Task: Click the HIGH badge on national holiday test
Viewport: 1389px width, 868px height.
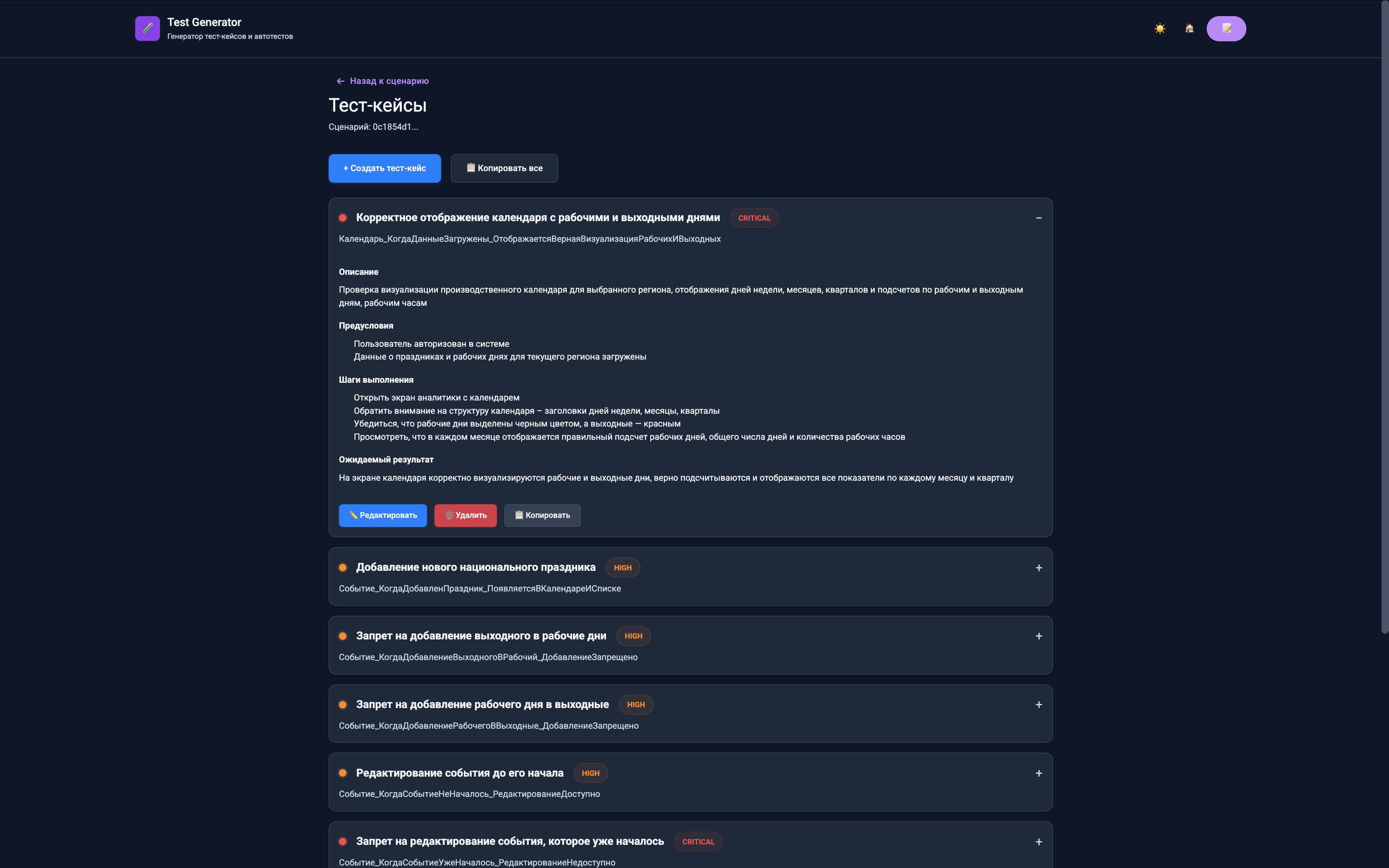Action: [x=623, y=568]
